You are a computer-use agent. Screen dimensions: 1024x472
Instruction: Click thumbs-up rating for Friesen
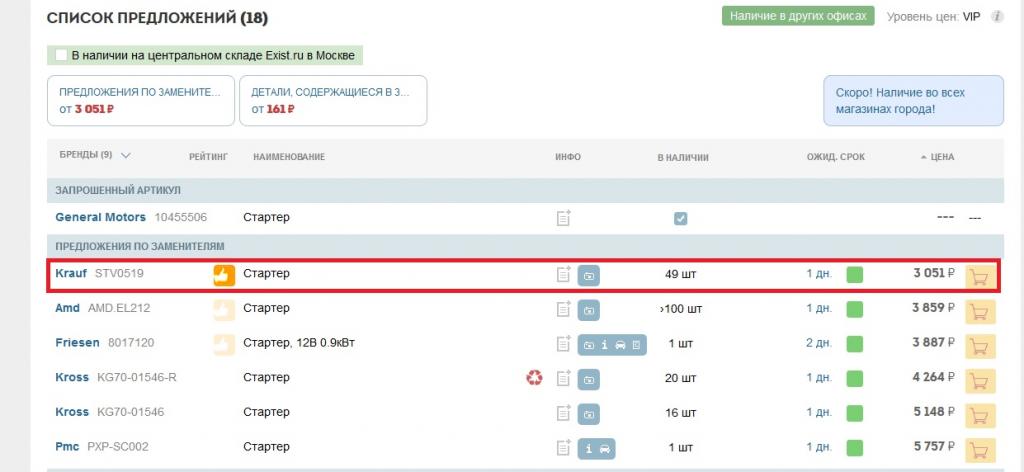coord(224,345)
